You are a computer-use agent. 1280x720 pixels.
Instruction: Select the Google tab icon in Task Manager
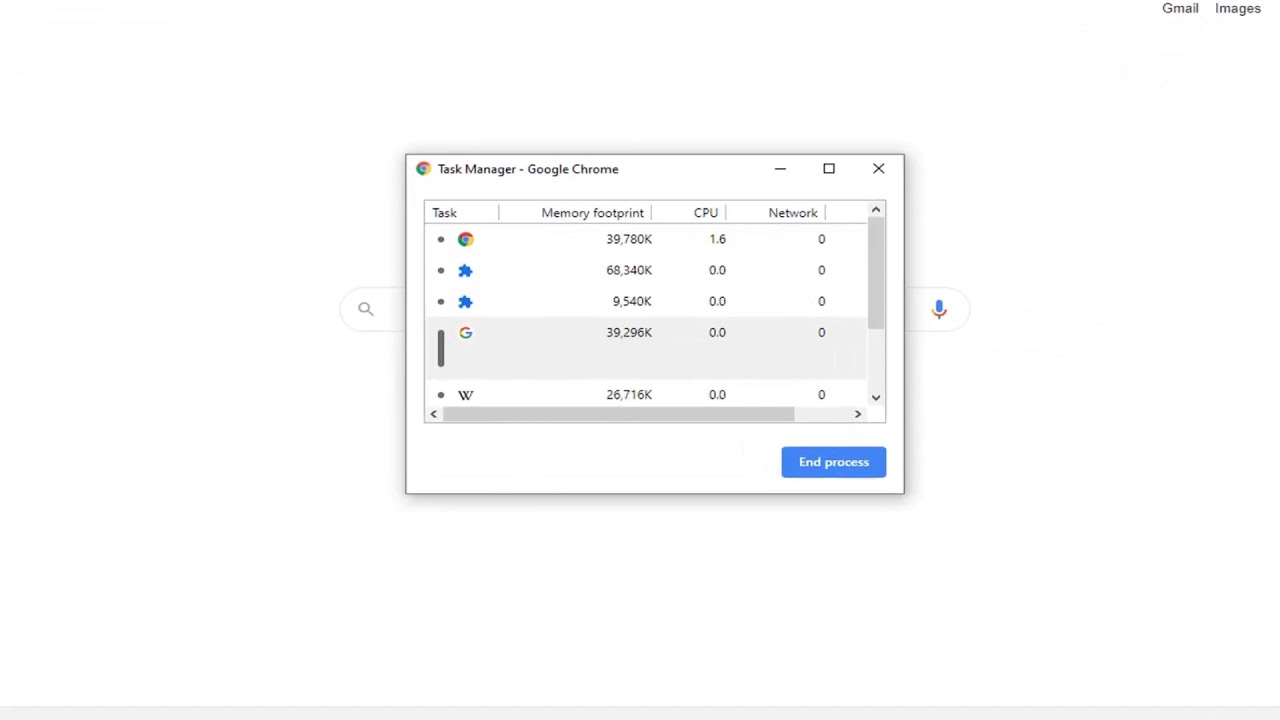point(465,332)
